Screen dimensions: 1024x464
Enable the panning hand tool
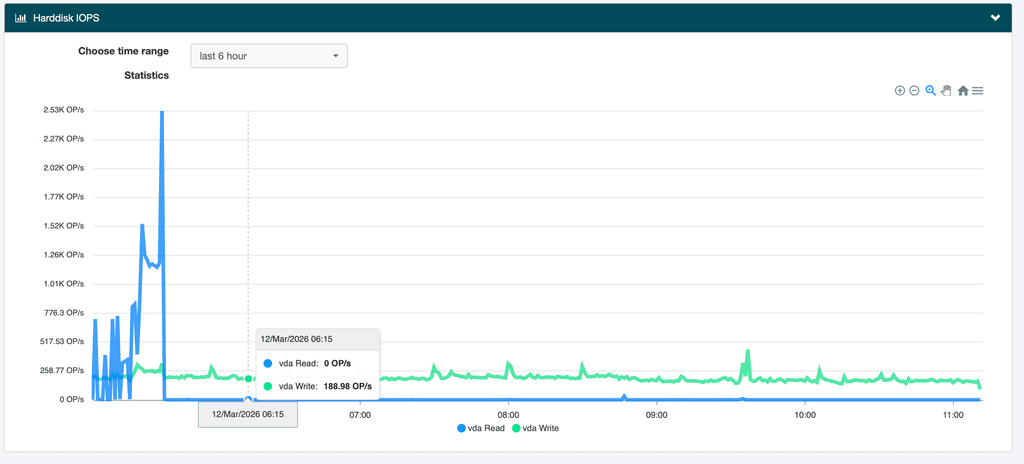coord(946,91)
